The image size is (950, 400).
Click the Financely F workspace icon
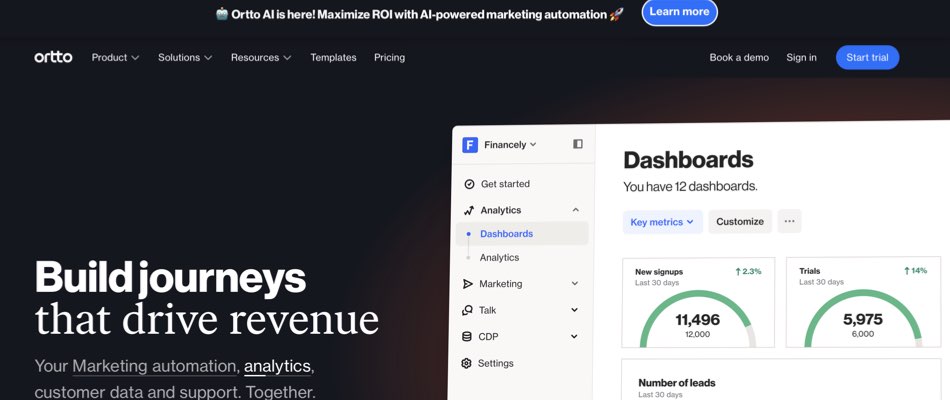pos(470,145)
